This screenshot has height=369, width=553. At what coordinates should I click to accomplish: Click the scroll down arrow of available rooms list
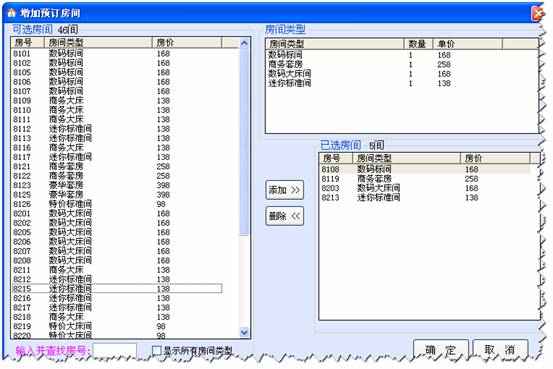(x=244, y=332)
